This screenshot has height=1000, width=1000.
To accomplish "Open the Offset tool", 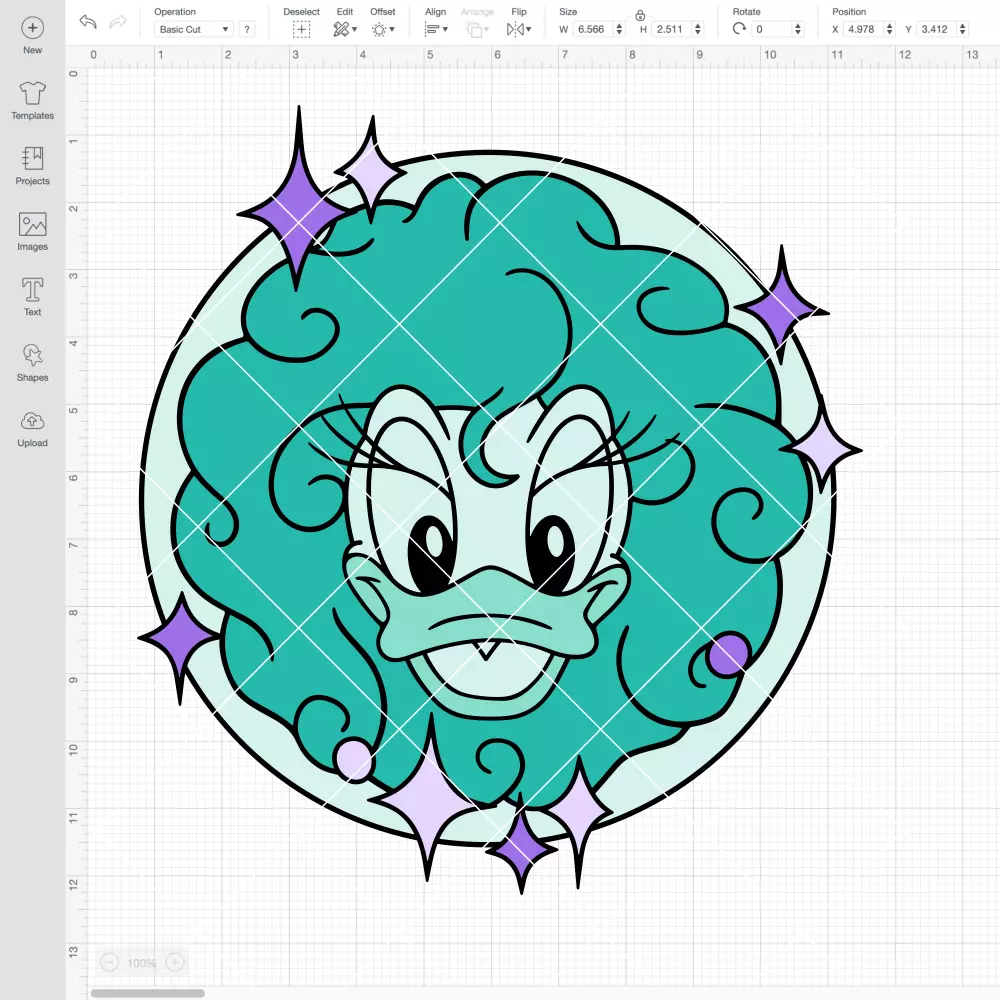I will pyautogui.click(x=379, y=29).
